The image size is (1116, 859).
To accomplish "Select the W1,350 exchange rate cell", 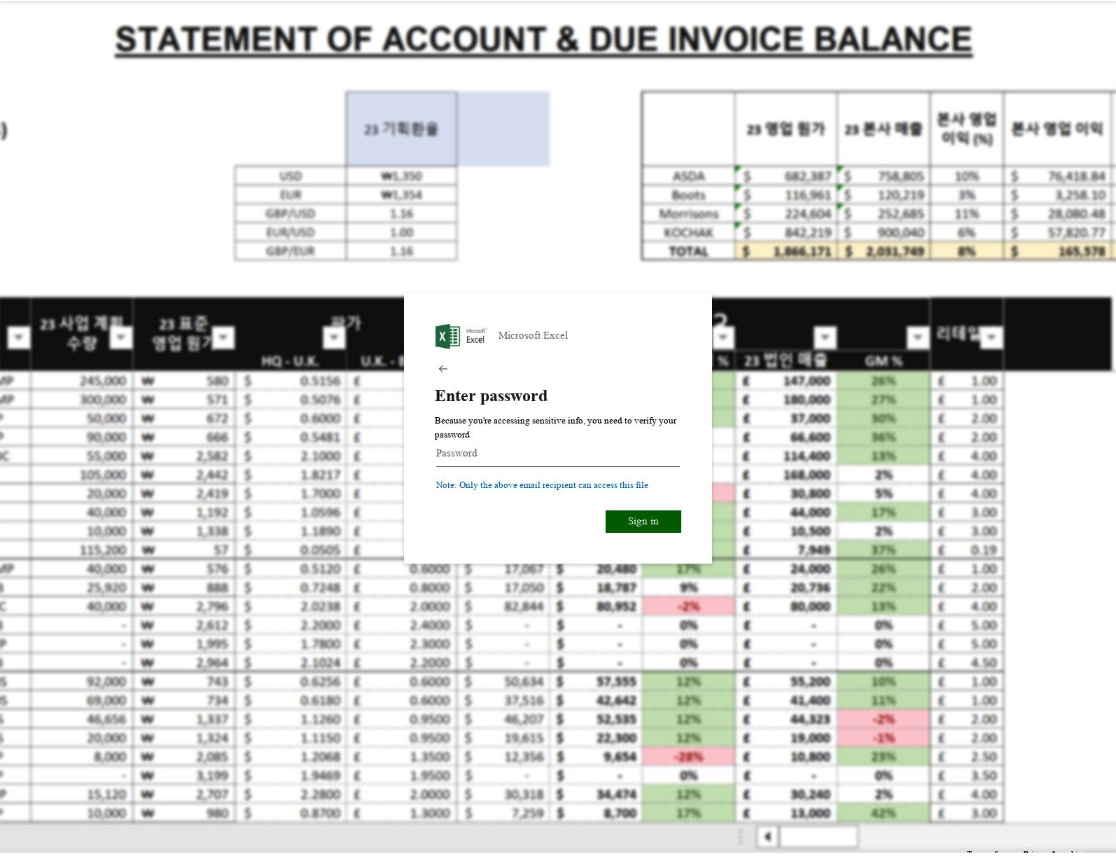I will pos(401,176).
